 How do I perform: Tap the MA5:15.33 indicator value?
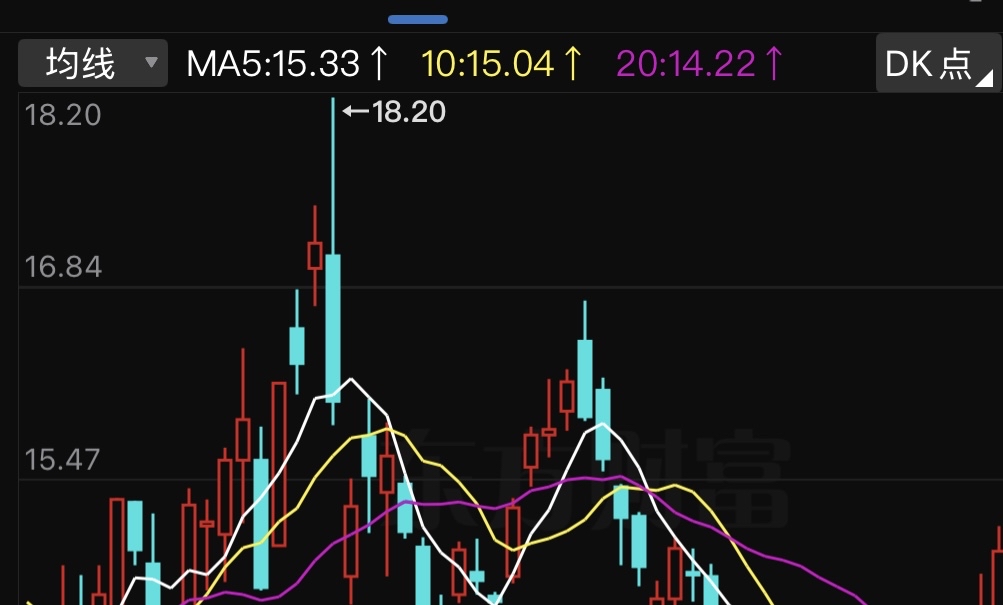coord(288,63)
